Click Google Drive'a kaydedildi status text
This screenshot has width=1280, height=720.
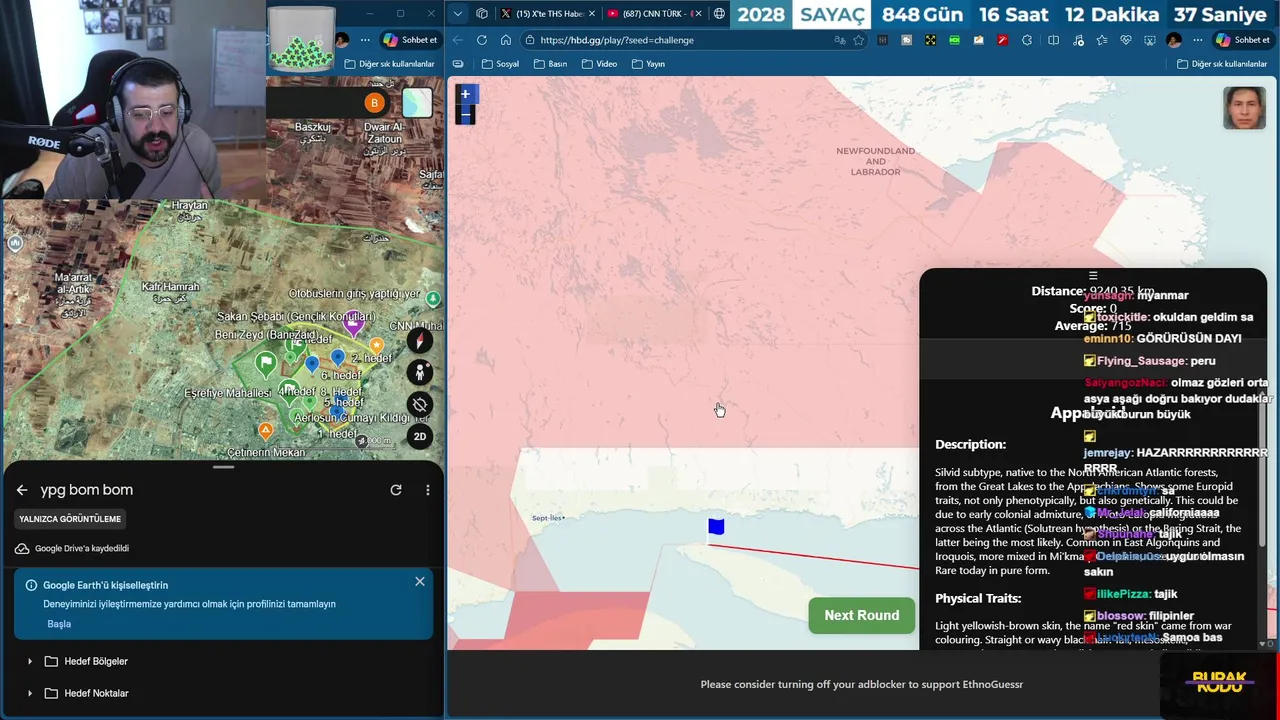tap(82, 548)
